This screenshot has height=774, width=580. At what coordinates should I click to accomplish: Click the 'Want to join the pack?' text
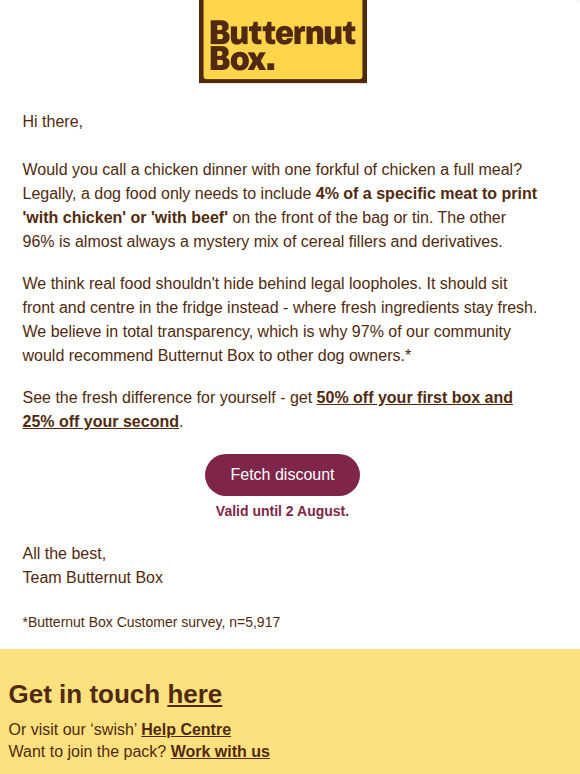(x=88, y=751)
